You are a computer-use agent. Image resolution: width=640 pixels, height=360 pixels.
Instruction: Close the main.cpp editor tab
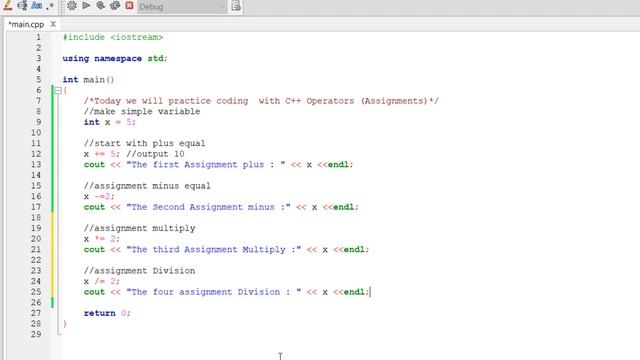coord(53,24)
